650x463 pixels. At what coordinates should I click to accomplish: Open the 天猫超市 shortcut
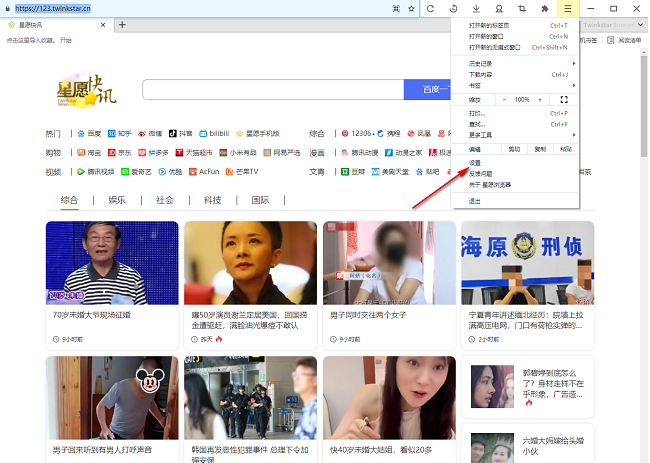[194, 153]
